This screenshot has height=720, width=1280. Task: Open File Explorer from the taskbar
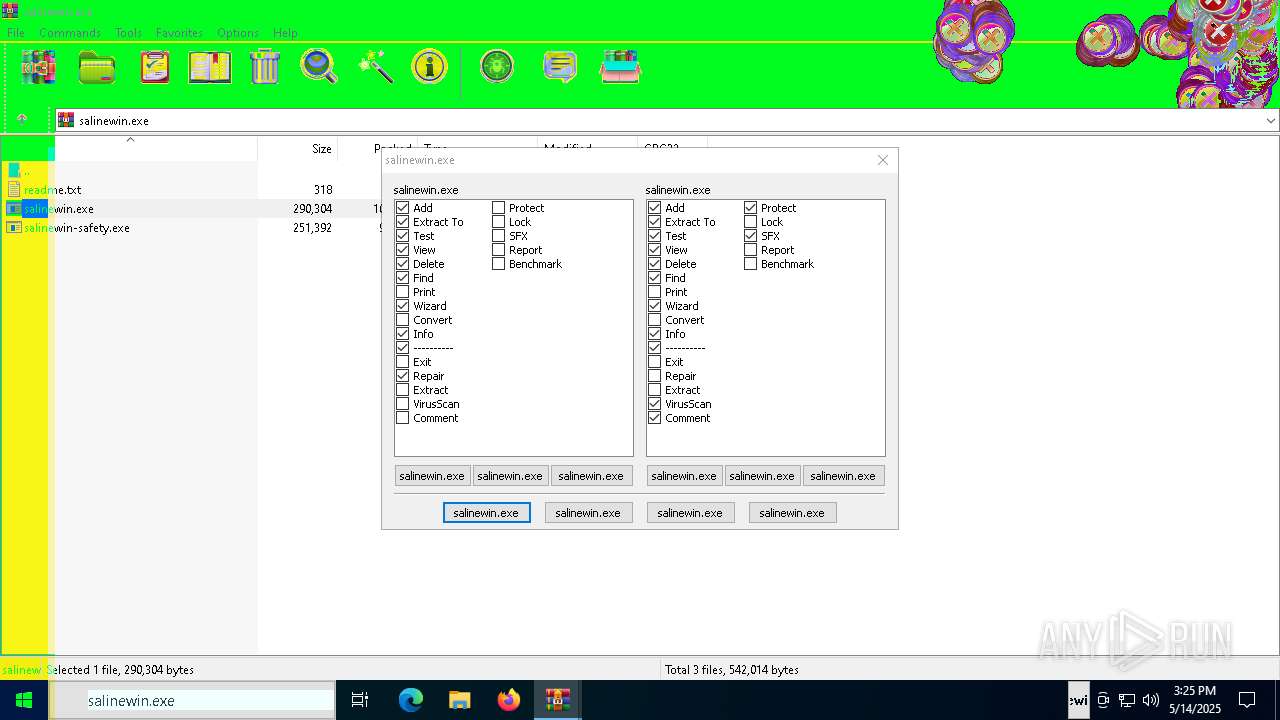(x=459, y=700)
